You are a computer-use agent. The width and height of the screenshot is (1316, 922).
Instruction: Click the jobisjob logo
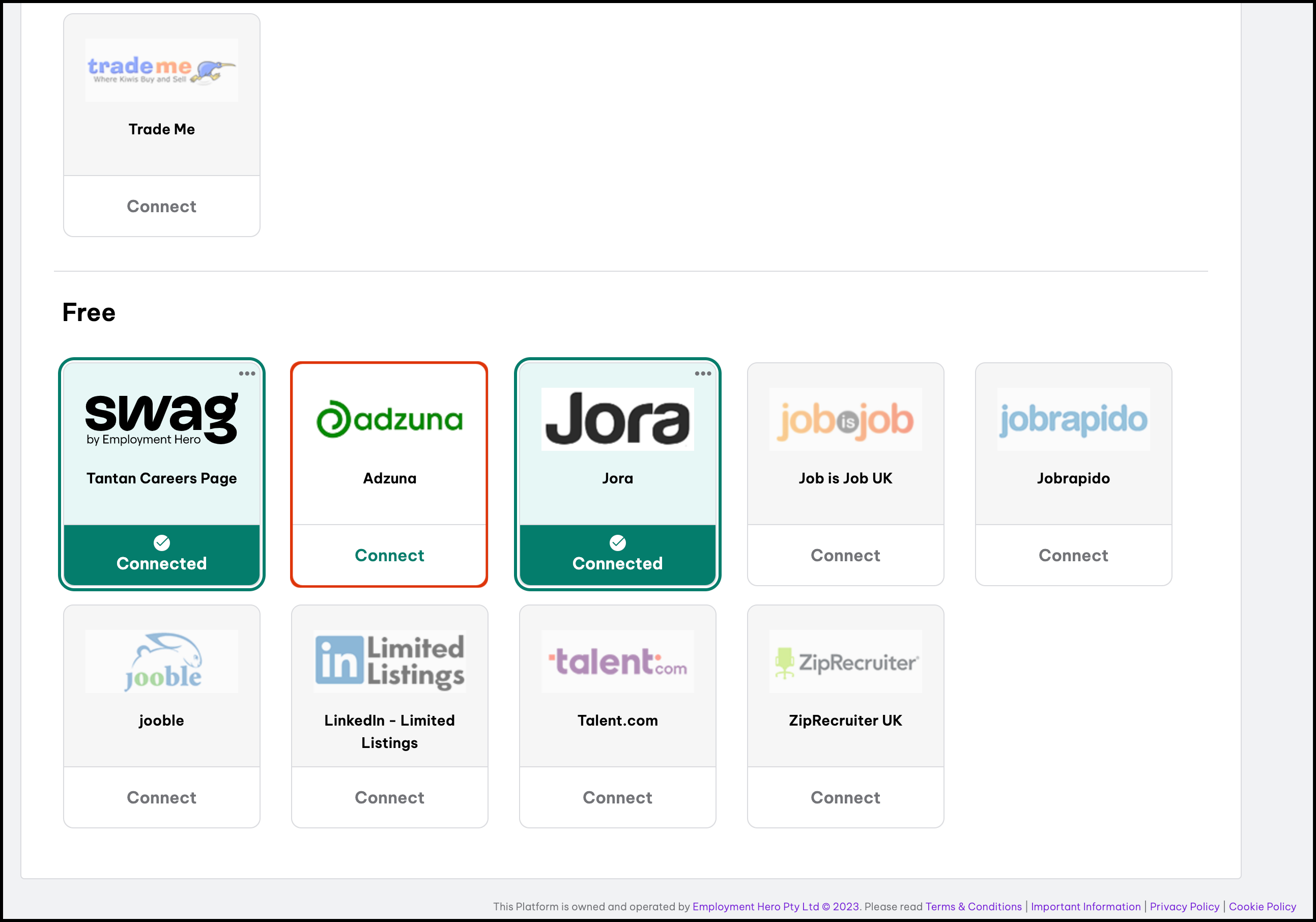pyautogui.click(x=845, y=419)
